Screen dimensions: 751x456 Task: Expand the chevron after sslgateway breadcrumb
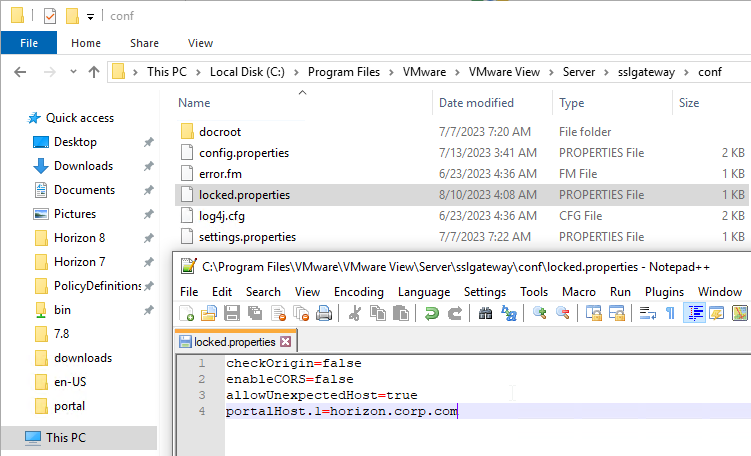686,72
